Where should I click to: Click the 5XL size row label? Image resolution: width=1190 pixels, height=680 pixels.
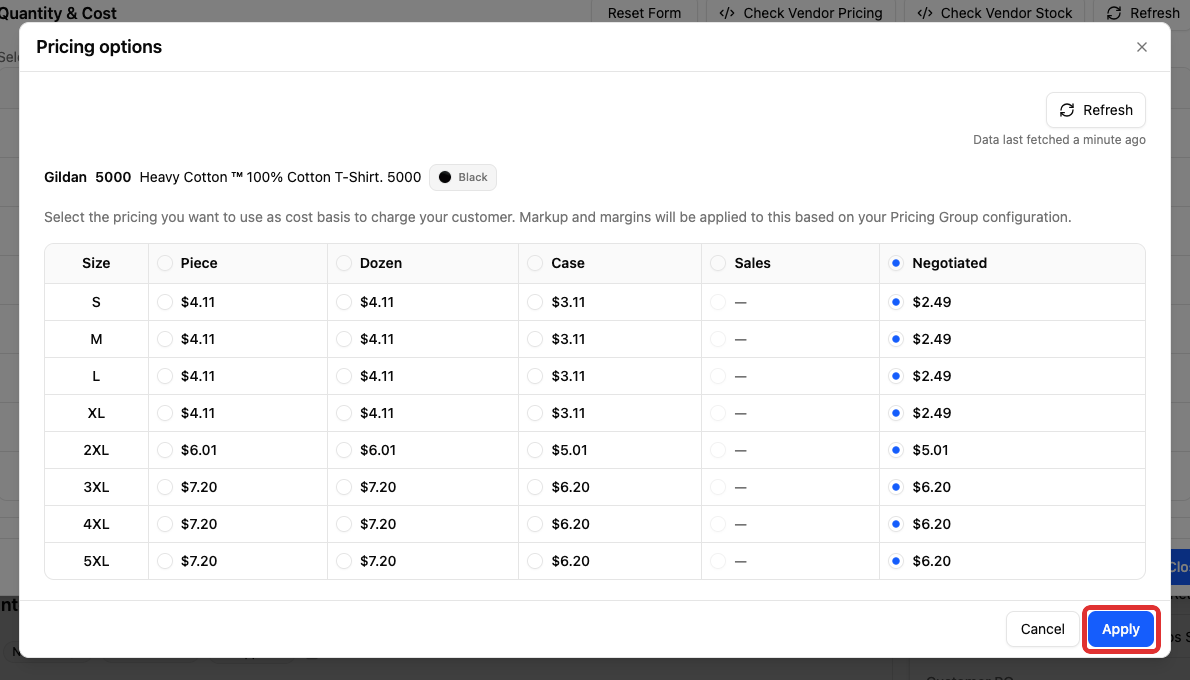click(96, 562)
